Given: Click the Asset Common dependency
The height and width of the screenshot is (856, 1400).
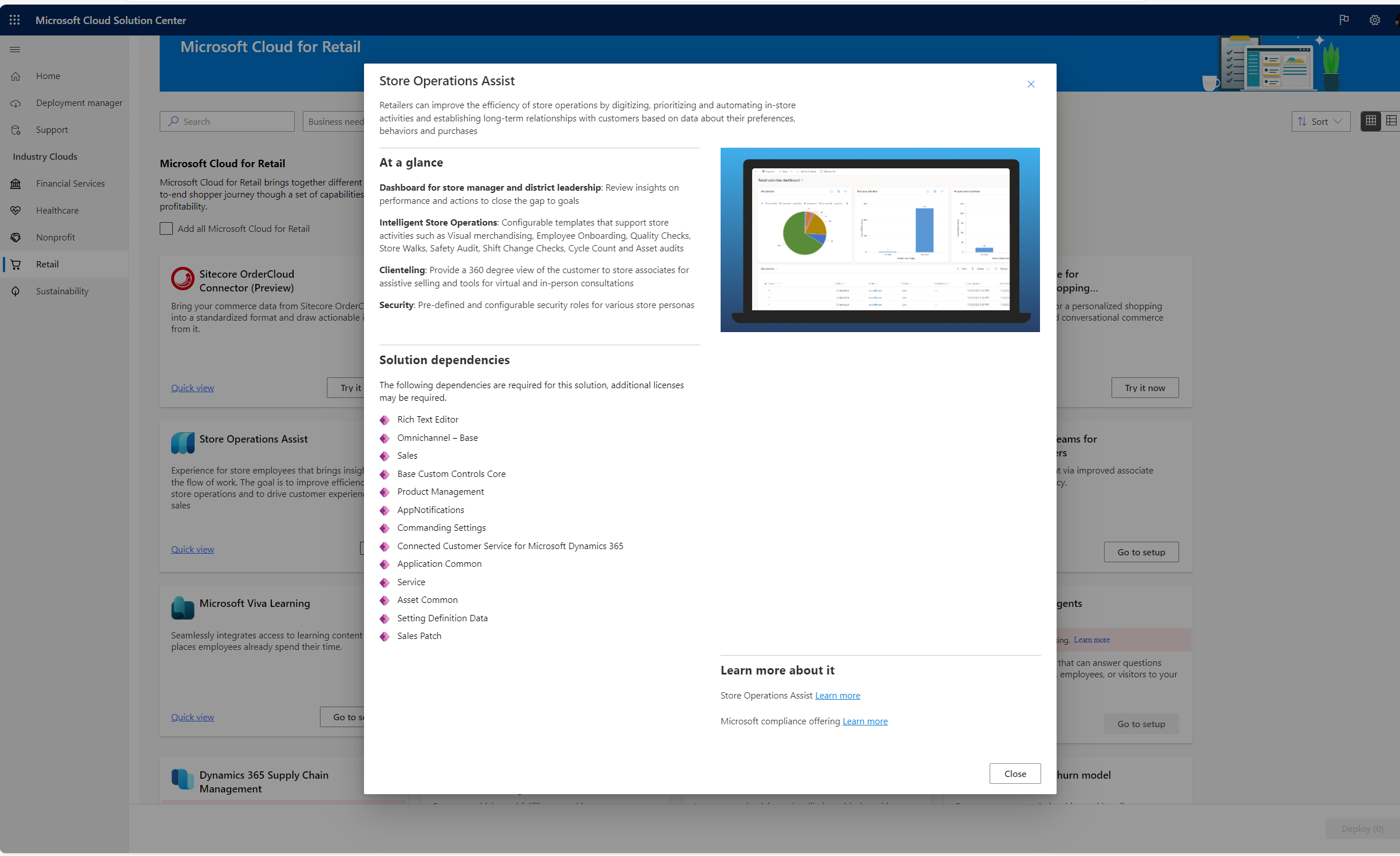Looking at the screenshot, I should [428, 599].
